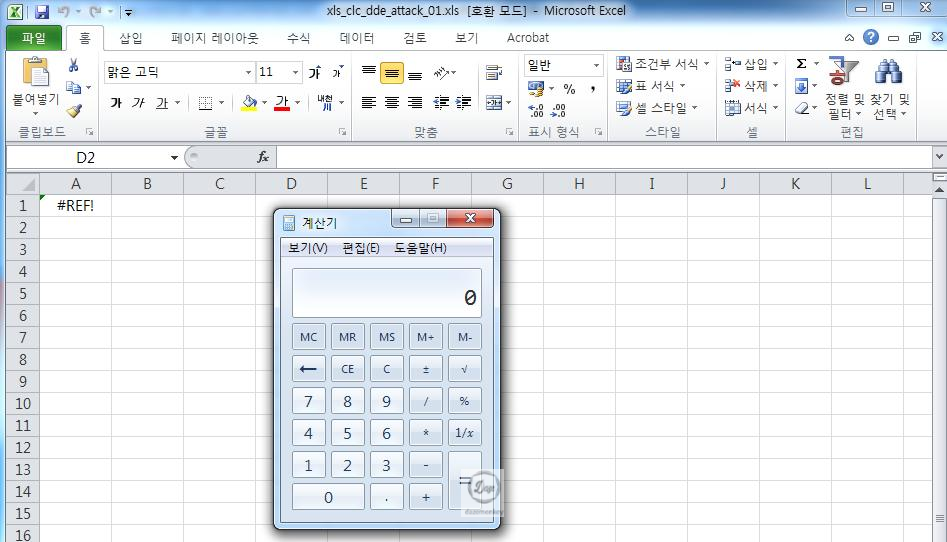Click Sort and Filter funnel icon
This screenshot has width=947, height=542.
click(x=844, y=72)
